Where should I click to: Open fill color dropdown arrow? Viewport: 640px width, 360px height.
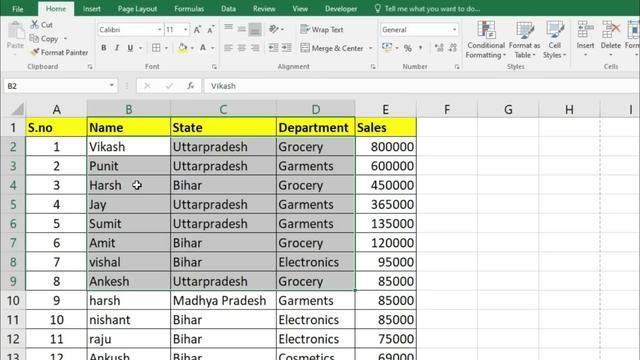192,48
